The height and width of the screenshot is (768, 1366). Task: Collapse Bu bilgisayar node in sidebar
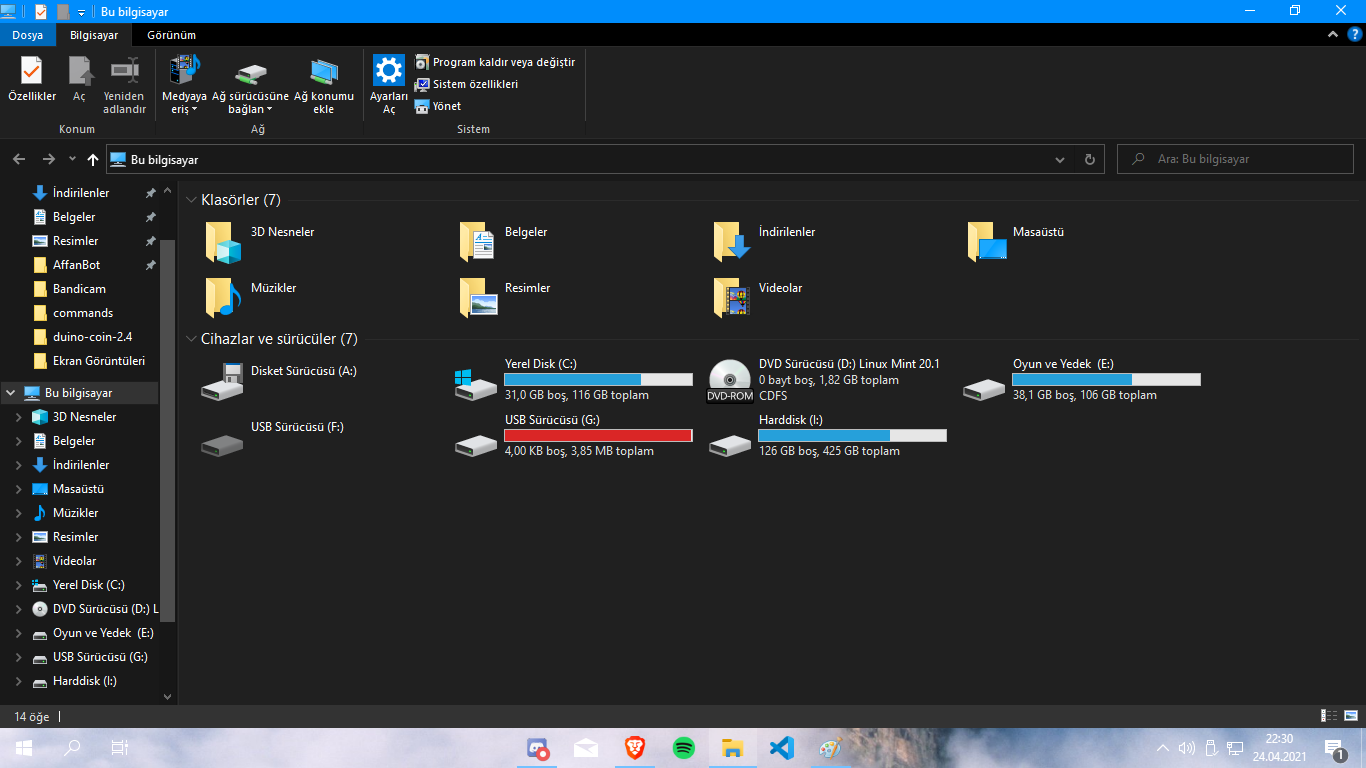pos(11,393)
